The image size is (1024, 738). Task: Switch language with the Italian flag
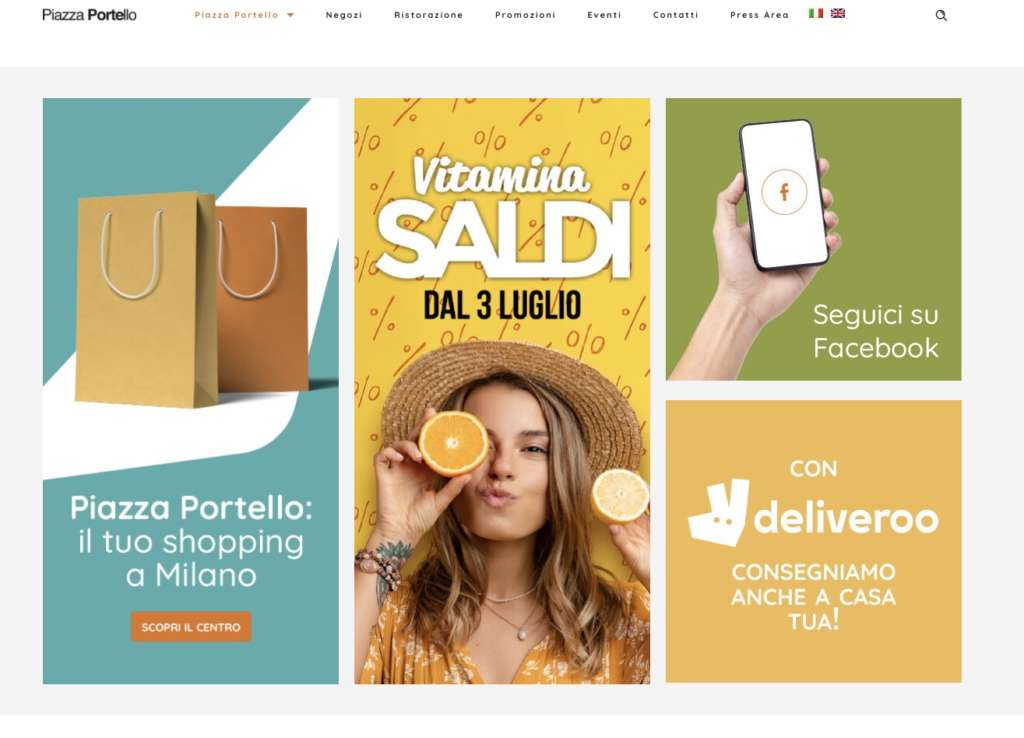point(816,13)
